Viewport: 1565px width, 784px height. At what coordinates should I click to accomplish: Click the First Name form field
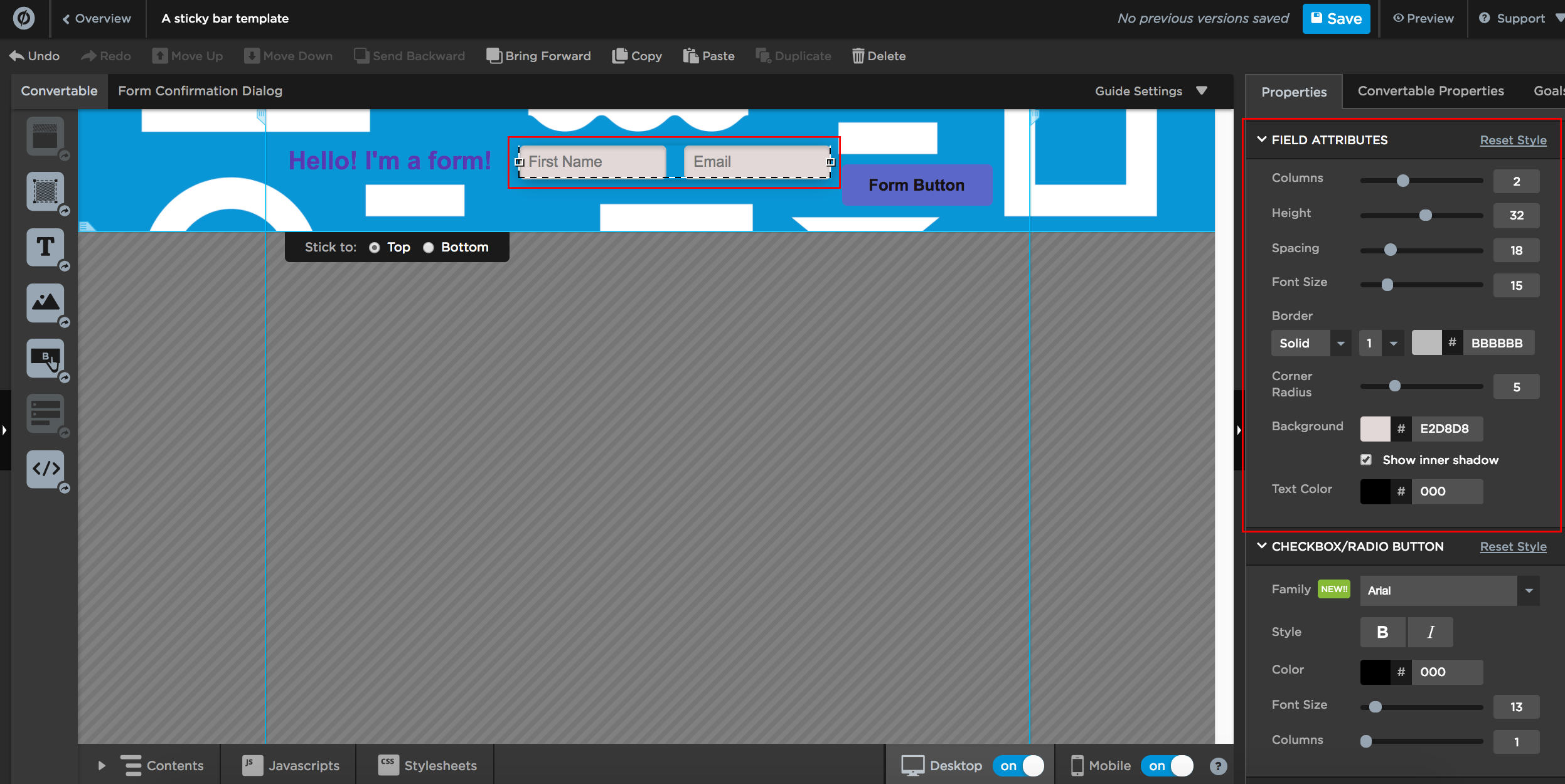[x=592, y=162]
